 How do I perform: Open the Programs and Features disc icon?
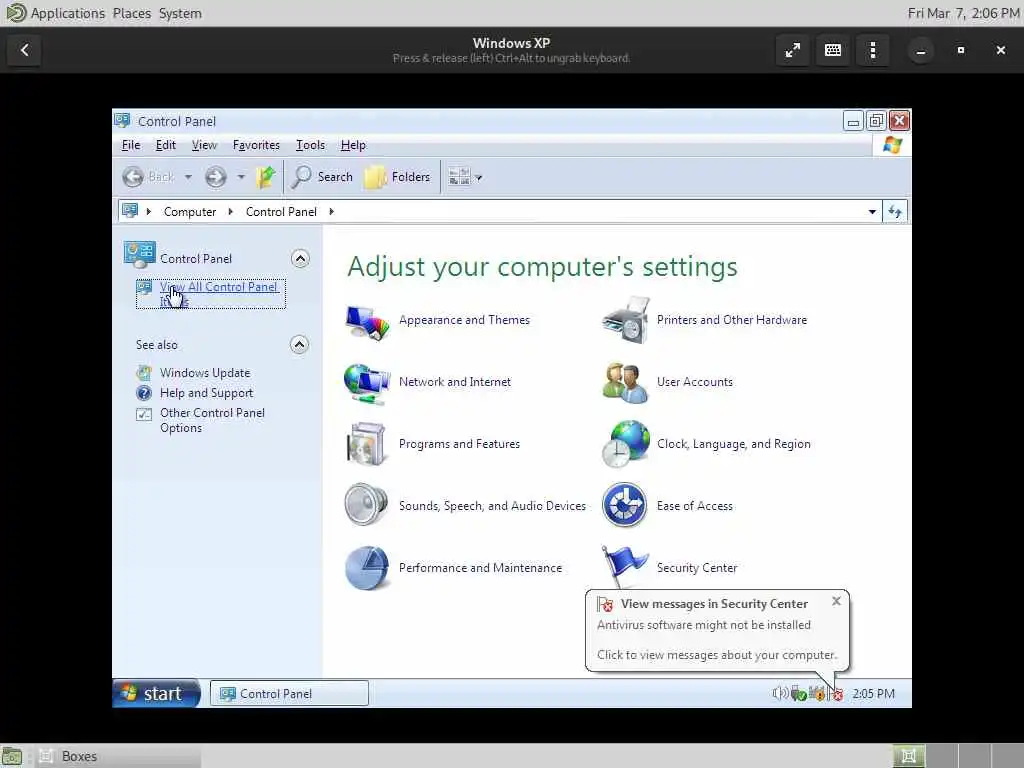click(366, 444)
